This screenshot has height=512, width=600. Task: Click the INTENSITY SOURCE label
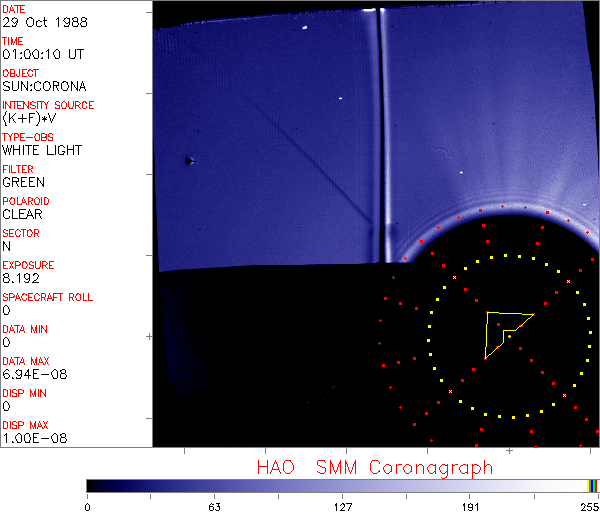tap(48, 105)
